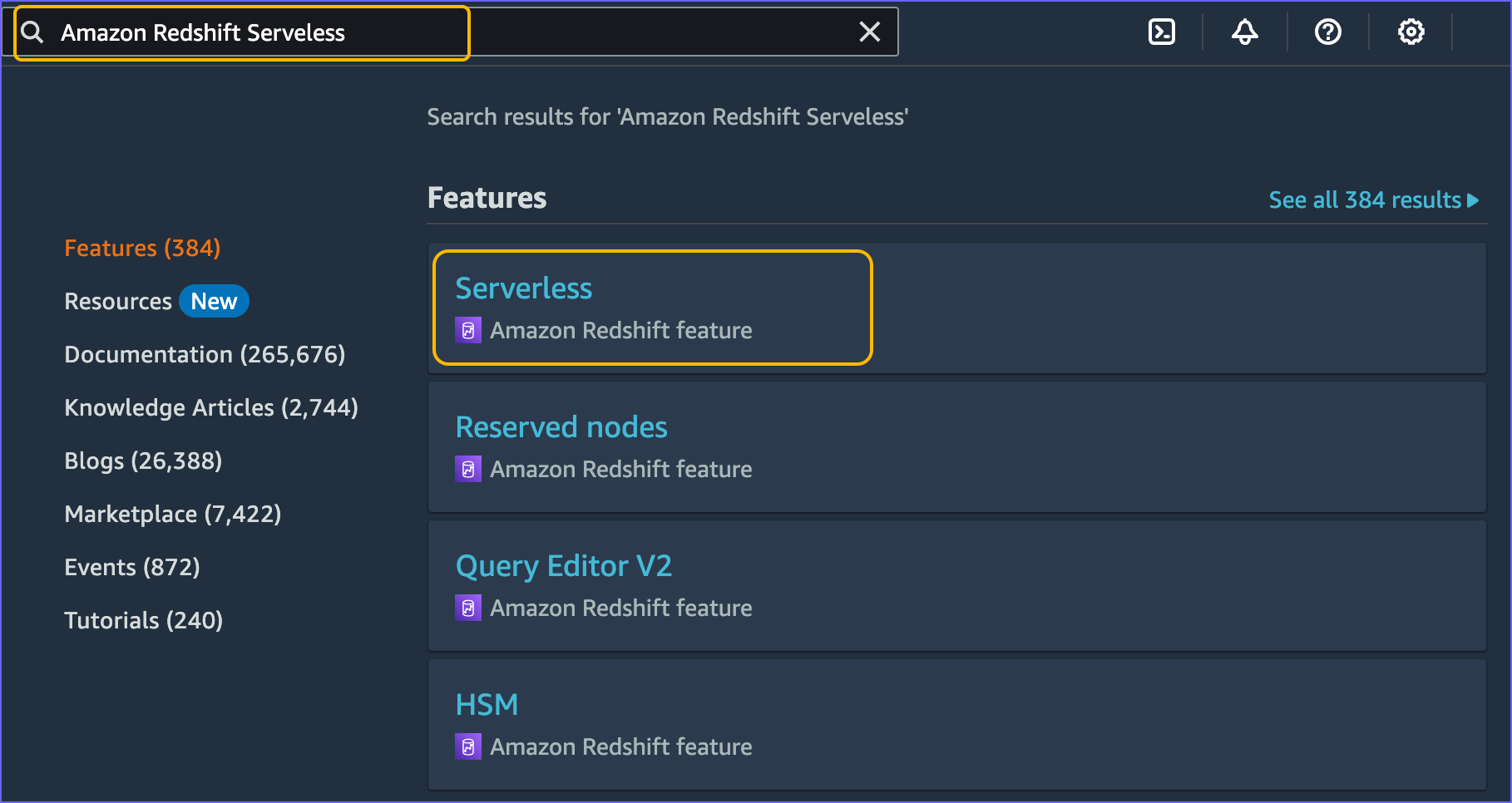Screen dimensions: 1512x803
Task: Switch to the Marketplace category
Action: tap(173, 514)
